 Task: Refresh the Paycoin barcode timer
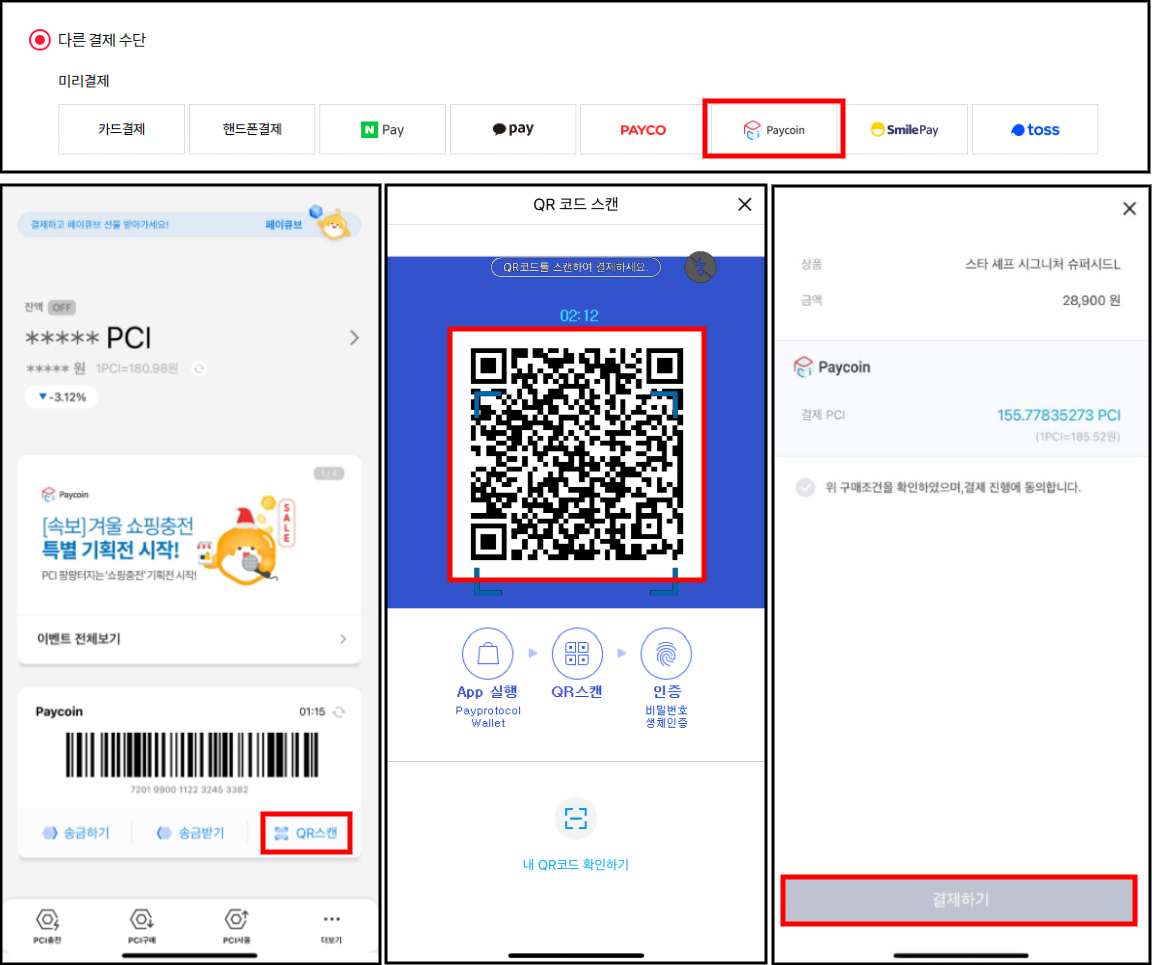click(339, 711)
